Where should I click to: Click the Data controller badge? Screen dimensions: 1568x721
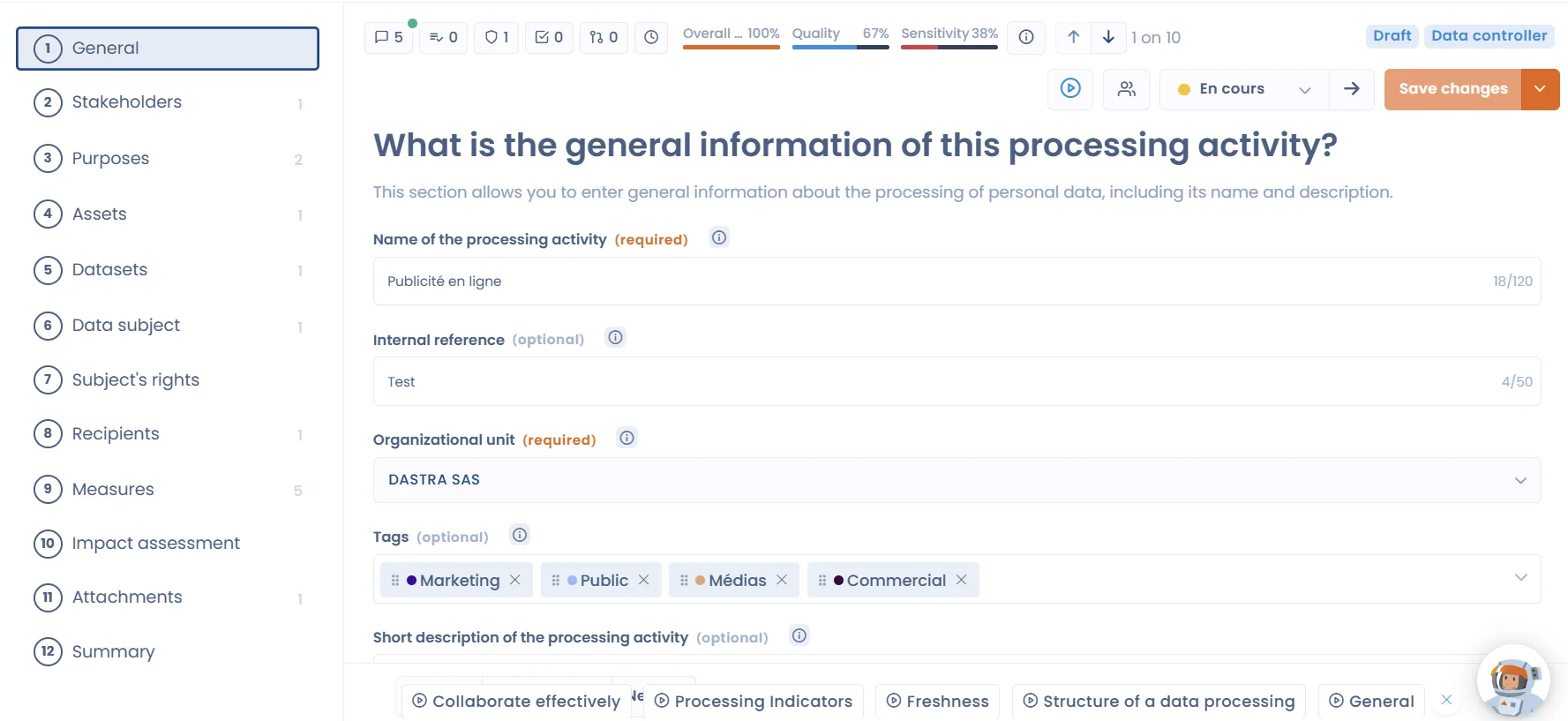point(1489,36)
